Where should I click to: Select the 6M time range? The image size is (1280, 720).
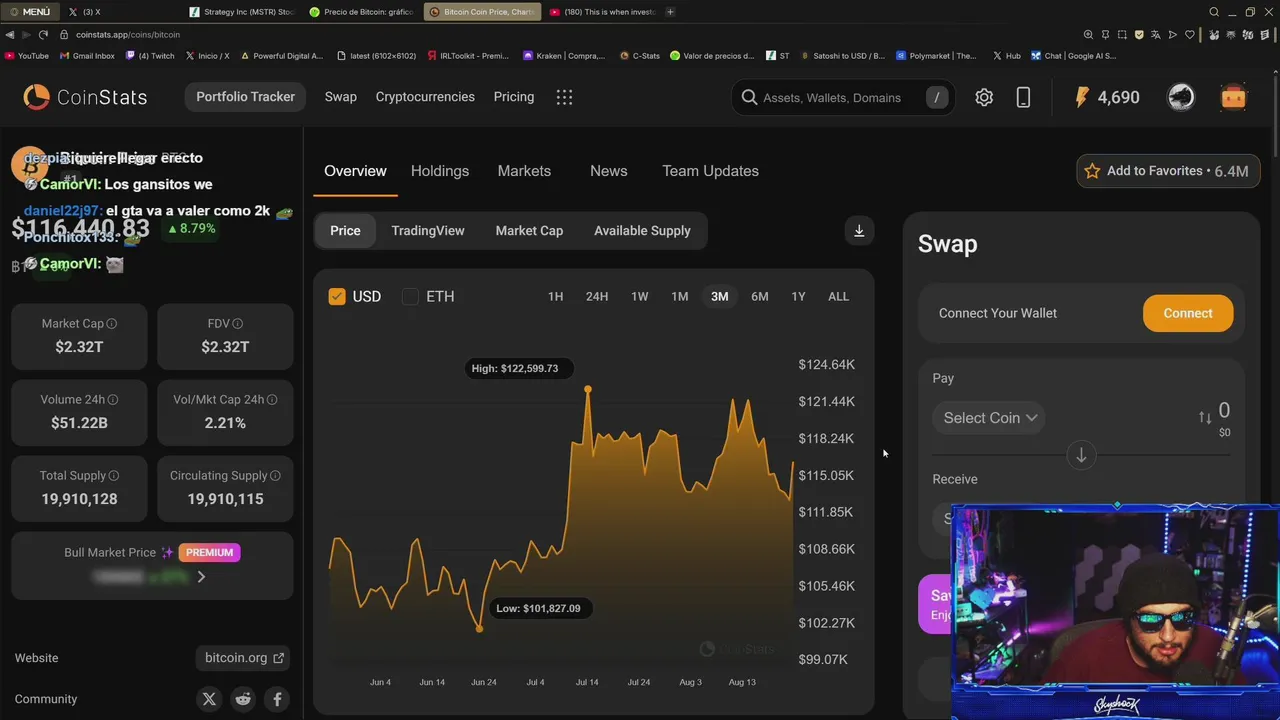[x=760, y=296]
